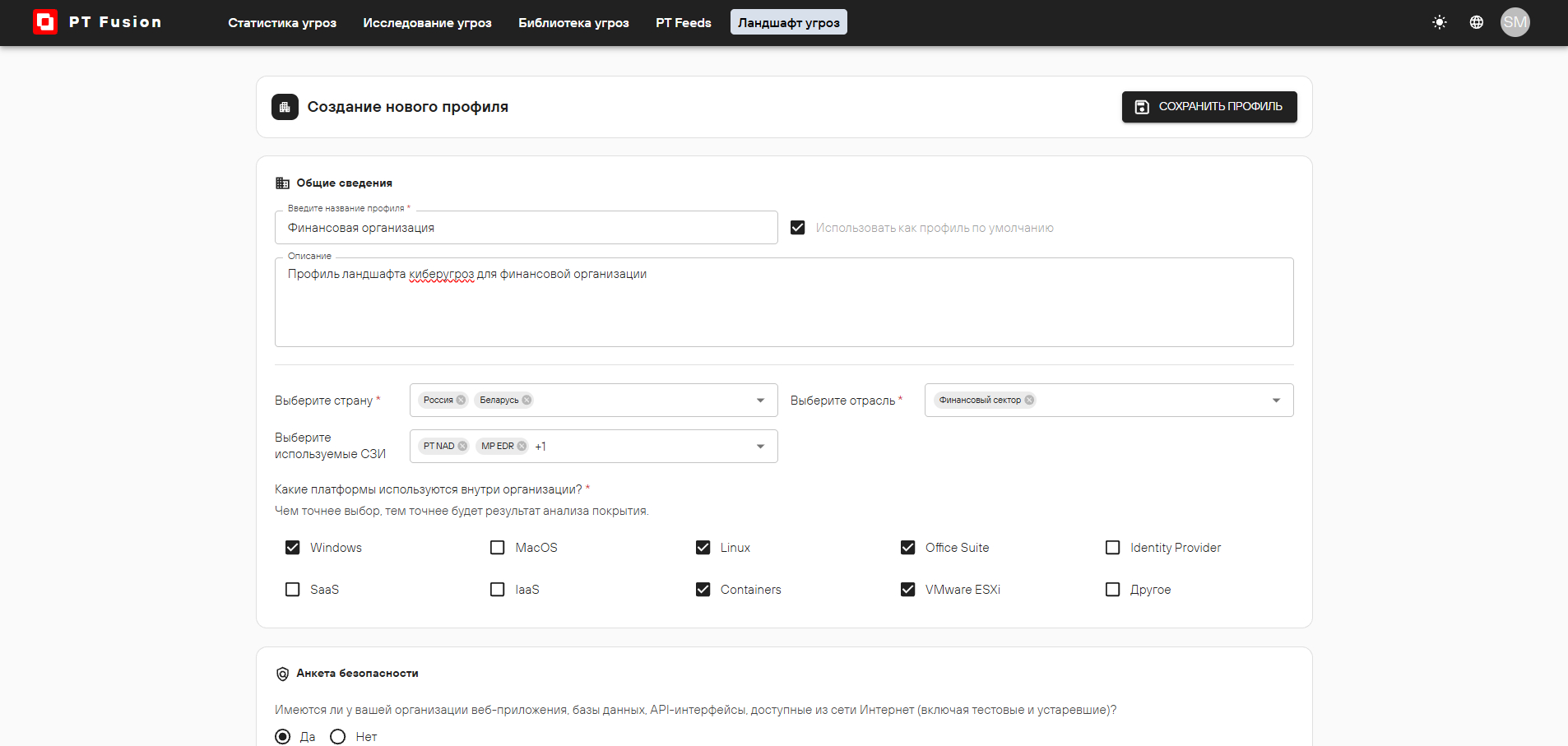The image size is (1568, 746).
Task: Click the +1 additional СЗИ indicator
Action: click(x=540, y=447)
